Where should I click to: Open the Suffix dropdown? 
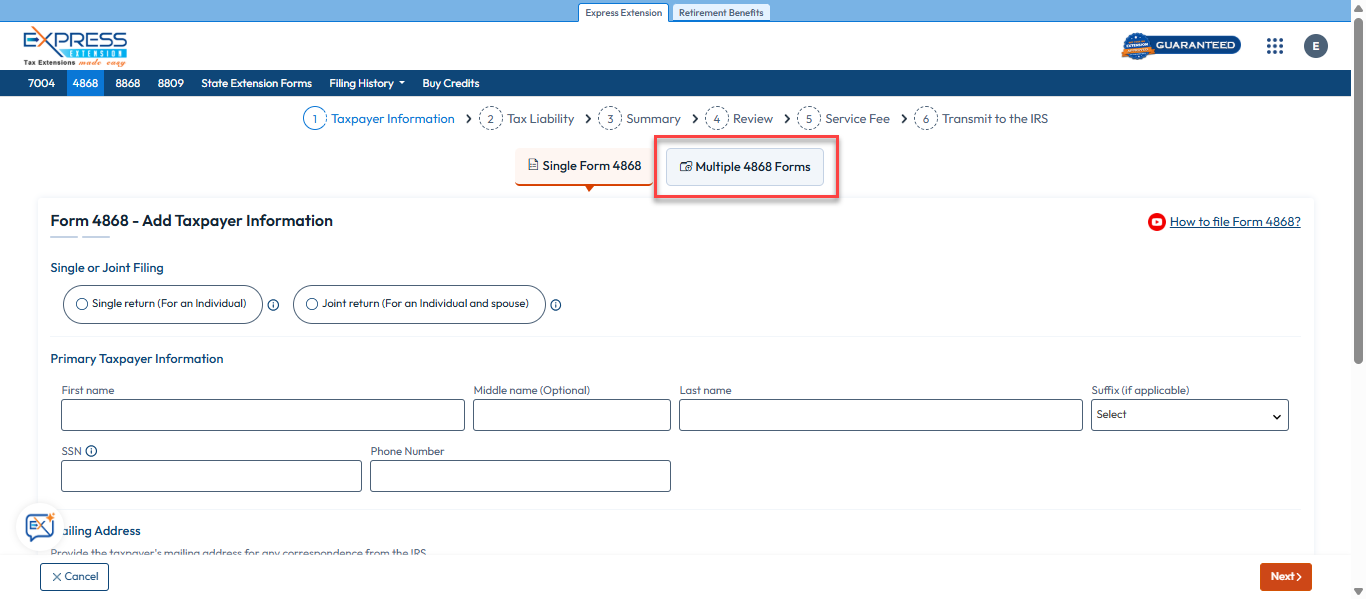[x=1190, y=415]
